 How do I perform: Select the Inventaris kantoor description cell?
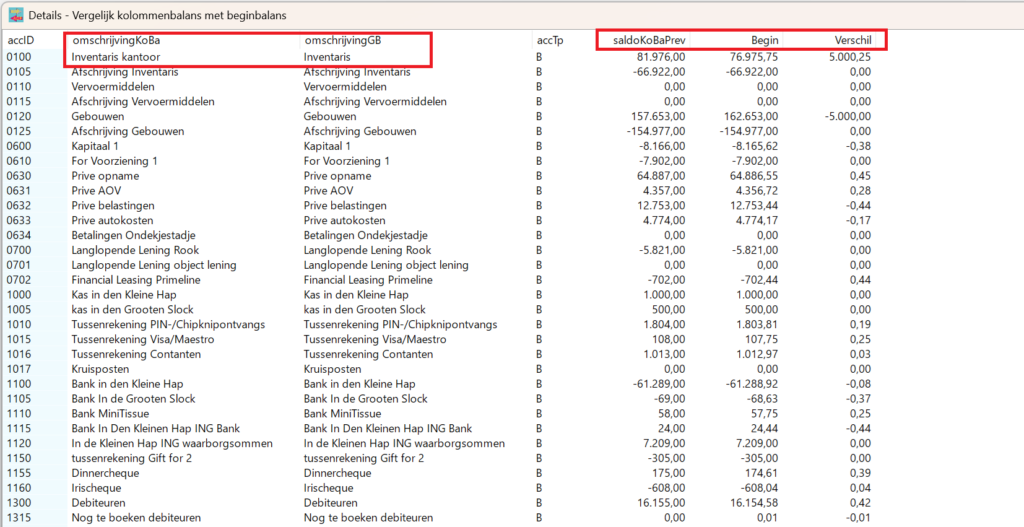[x=115, y=58]
